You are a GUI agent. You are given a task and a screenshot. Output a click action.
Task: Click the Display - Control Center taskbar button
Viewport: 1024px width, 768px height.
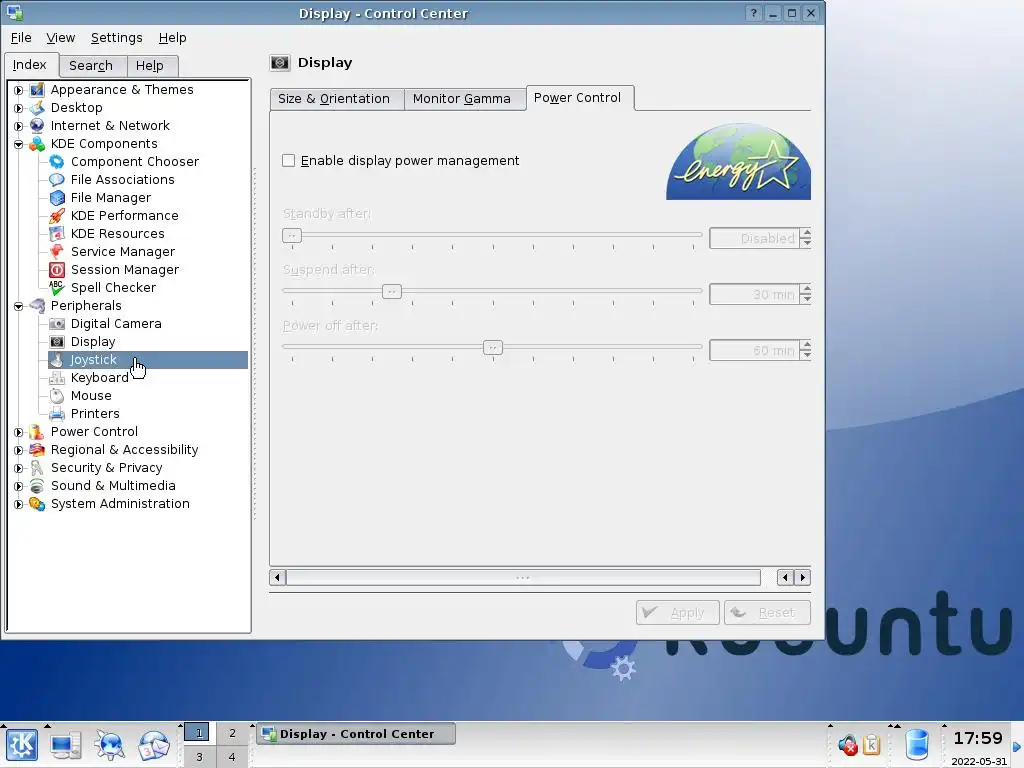tap(356, 734)
